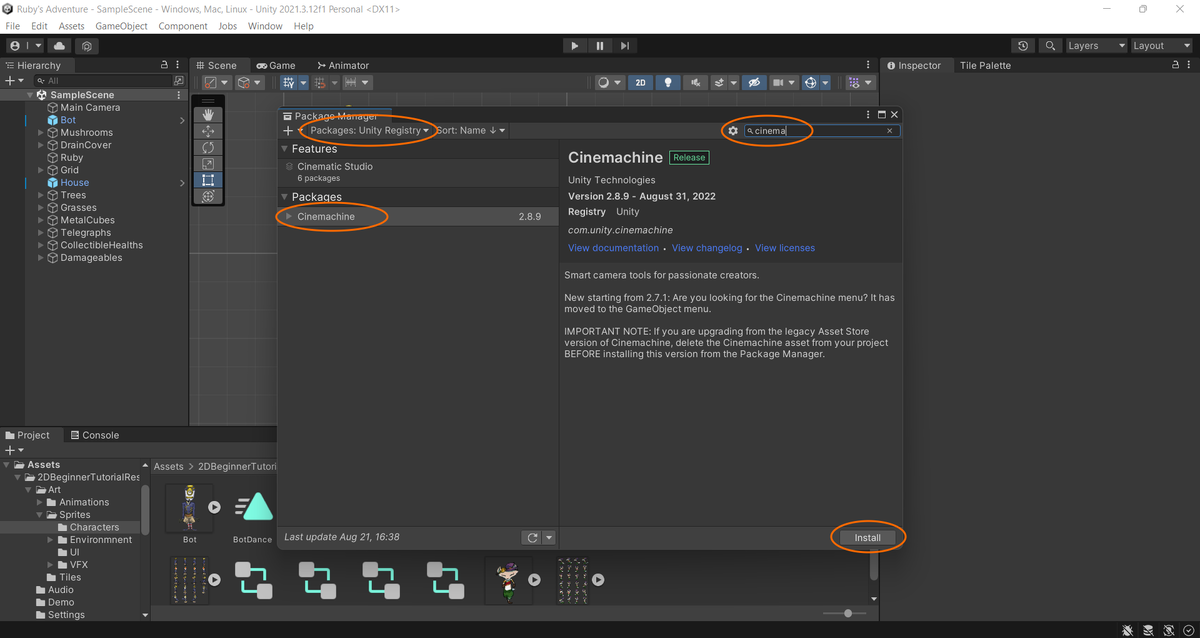Clear the Package Manager search text
Image resolution: width=1200 pixels, height=638 pixels.
pyautogui.click(x=890, y=131)
